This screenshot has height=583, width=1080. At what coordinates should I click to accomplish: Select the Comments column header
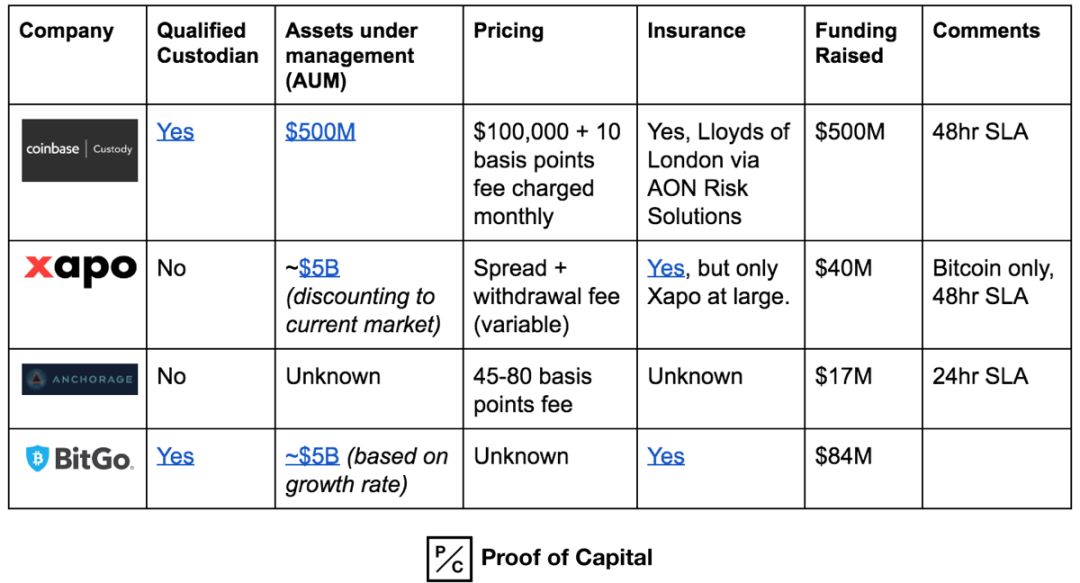click(x=985, y=30)
